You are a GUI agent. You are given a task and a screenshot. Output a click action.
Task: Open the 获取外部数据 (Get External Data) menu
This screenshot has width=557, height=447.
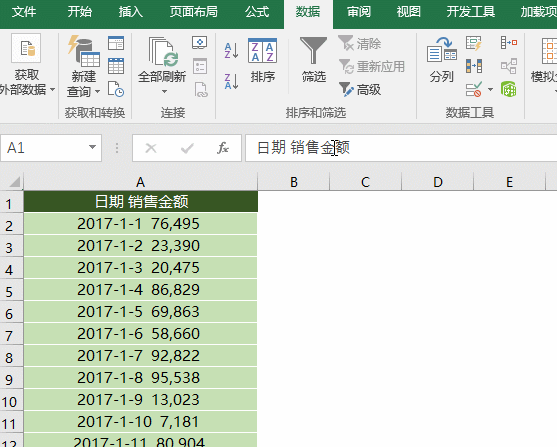pos(26,65)
